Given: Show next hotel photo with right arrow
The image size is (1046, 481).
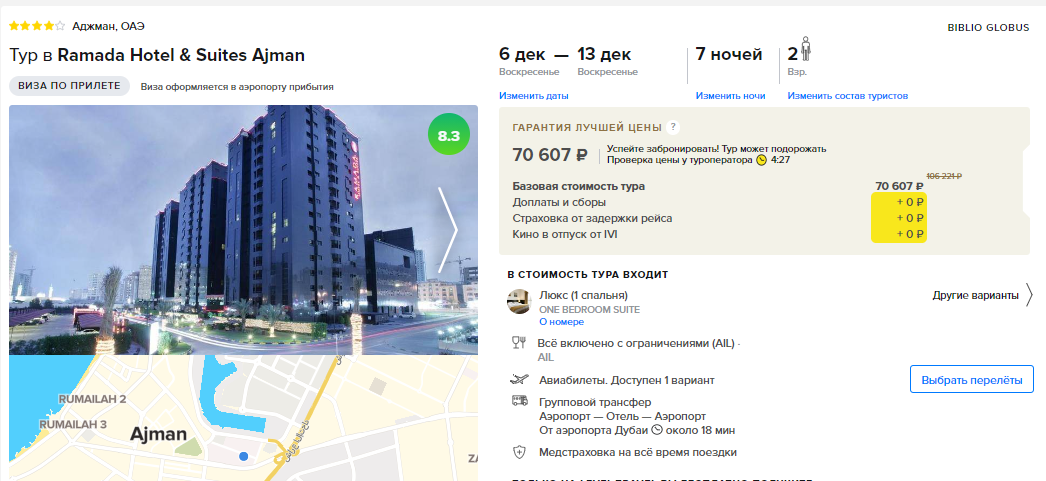Looking at the screenshot, I should click(448, 230).
